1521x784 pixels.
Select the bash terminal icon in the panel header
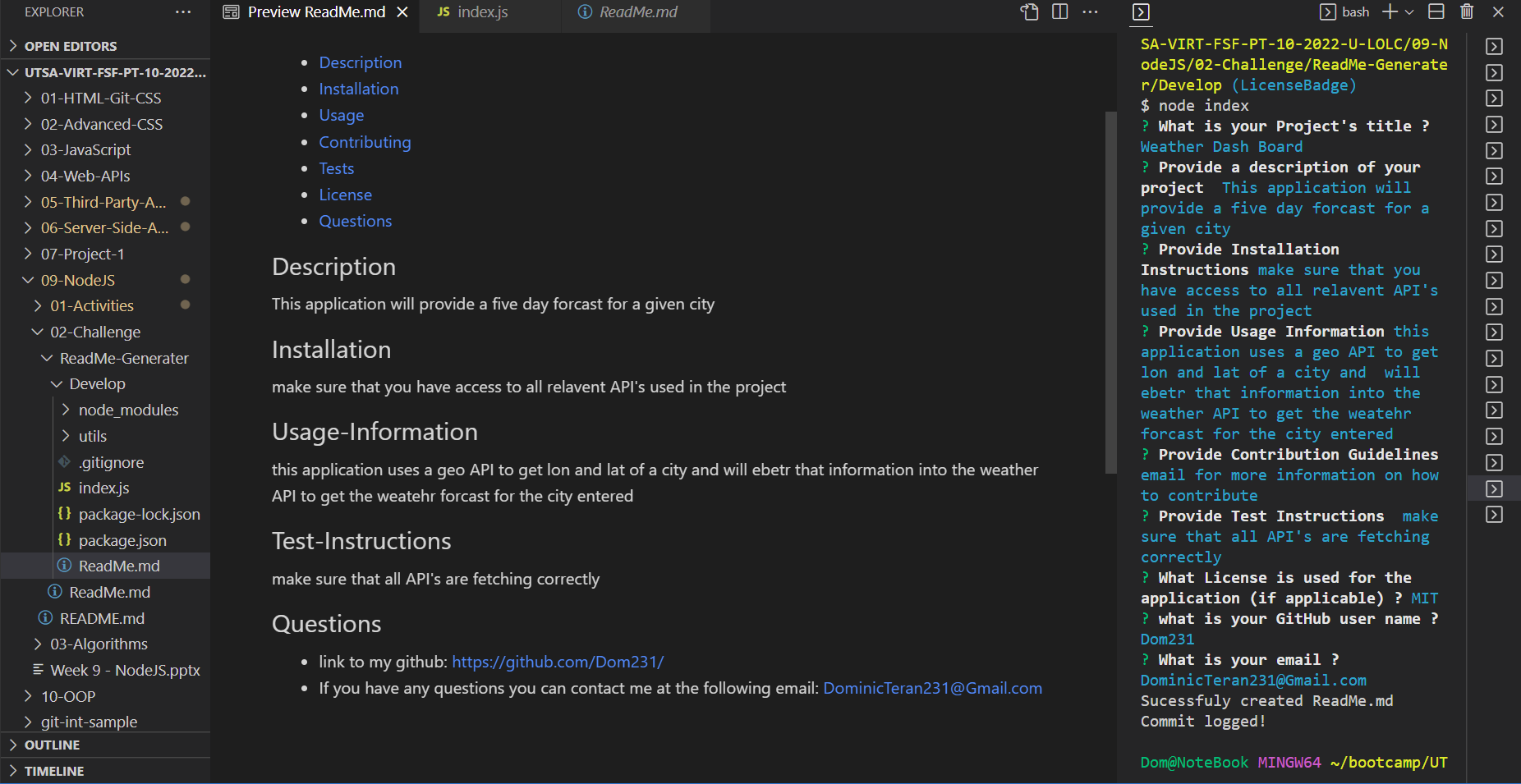click(1327, 11)
